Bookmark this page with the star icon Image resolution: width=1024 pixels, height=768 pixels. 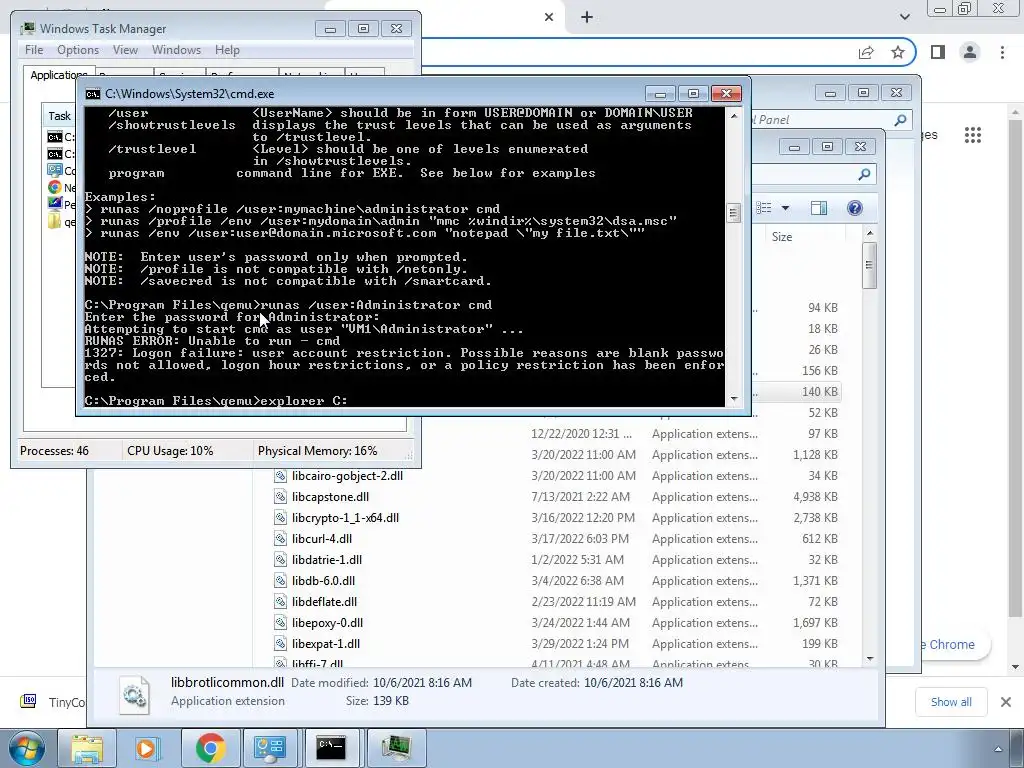pos(898,52)
